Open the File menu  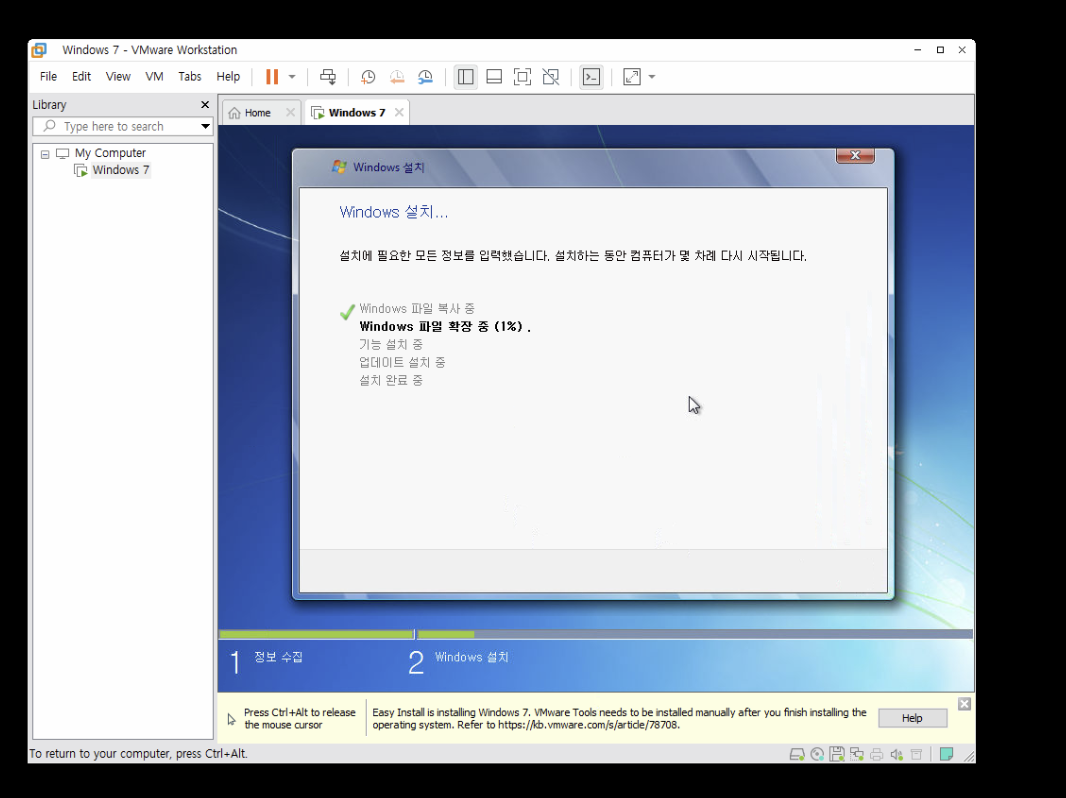pyautogui.click(x=48, y=77)
